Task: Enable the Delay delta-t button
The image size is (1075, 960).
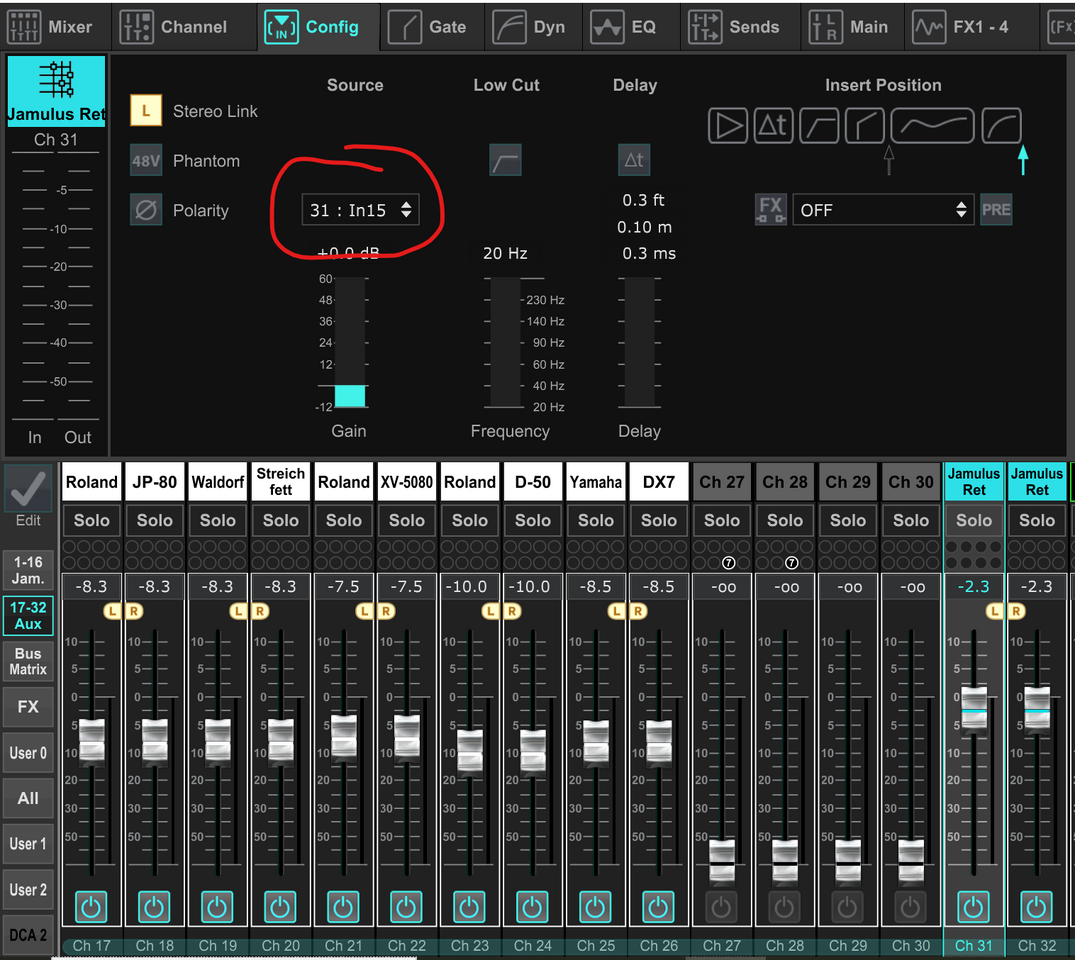Action: click(x=634, y=160)
